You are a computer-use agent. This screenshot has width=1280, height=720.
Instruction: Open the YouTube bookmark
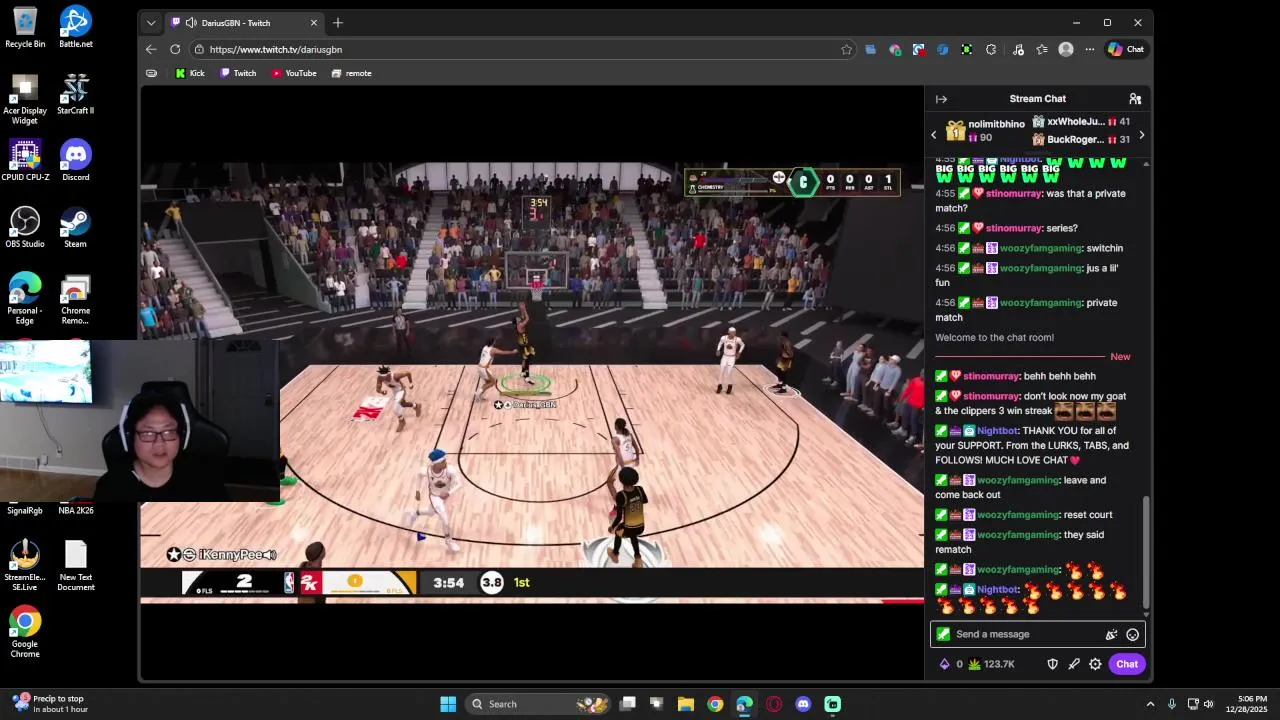click(294, 73)
